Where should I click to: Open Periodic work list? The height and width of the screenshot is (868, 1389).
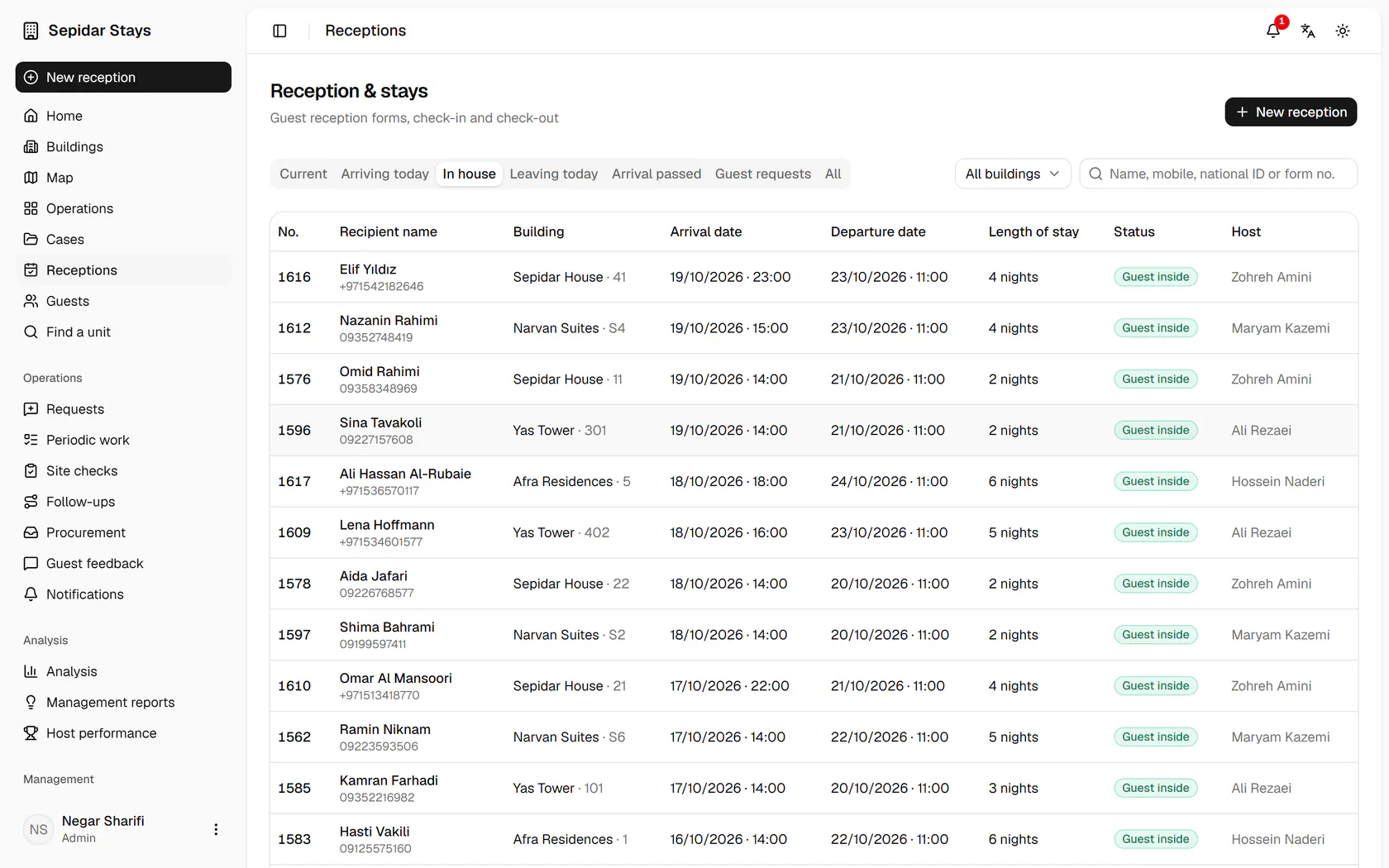[123, 440]
